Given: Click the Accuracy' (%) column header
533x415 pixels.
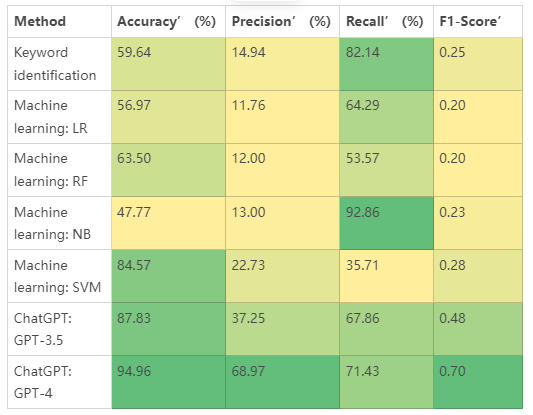Looking at the screenshot, I should (168, 21).
